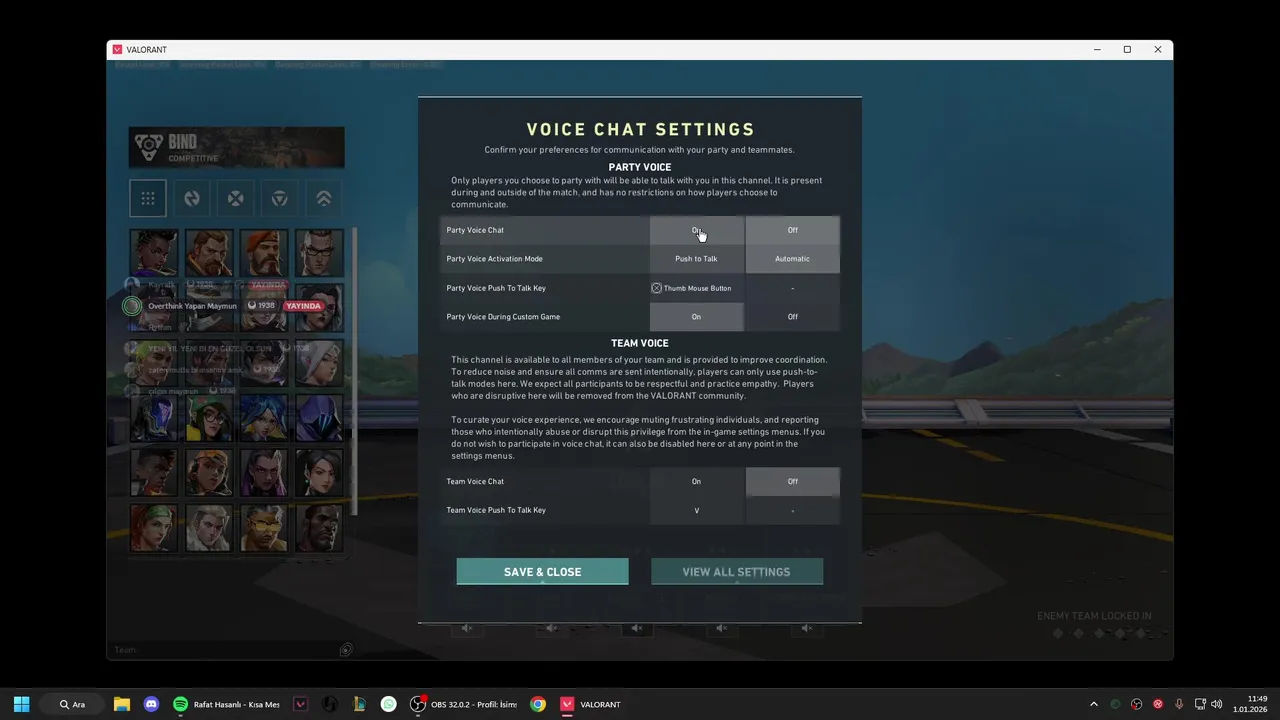Open network settings tray icon

coord(1201,704)
